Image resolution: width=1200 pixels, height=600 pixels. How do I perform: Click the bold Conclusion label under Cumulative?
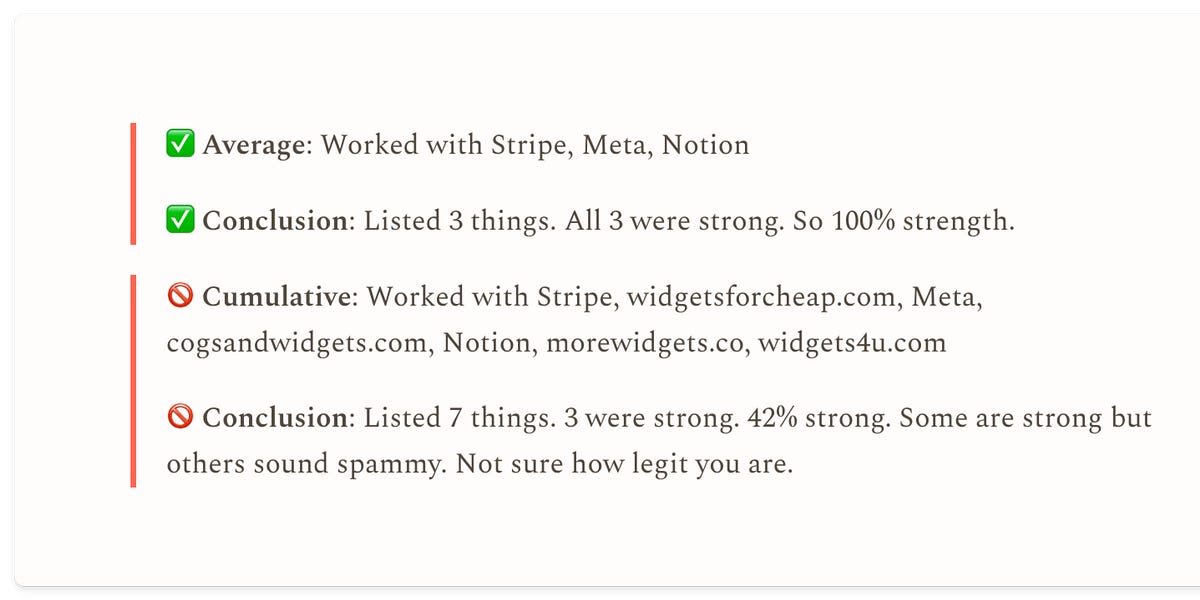click(x=274, y=417)
